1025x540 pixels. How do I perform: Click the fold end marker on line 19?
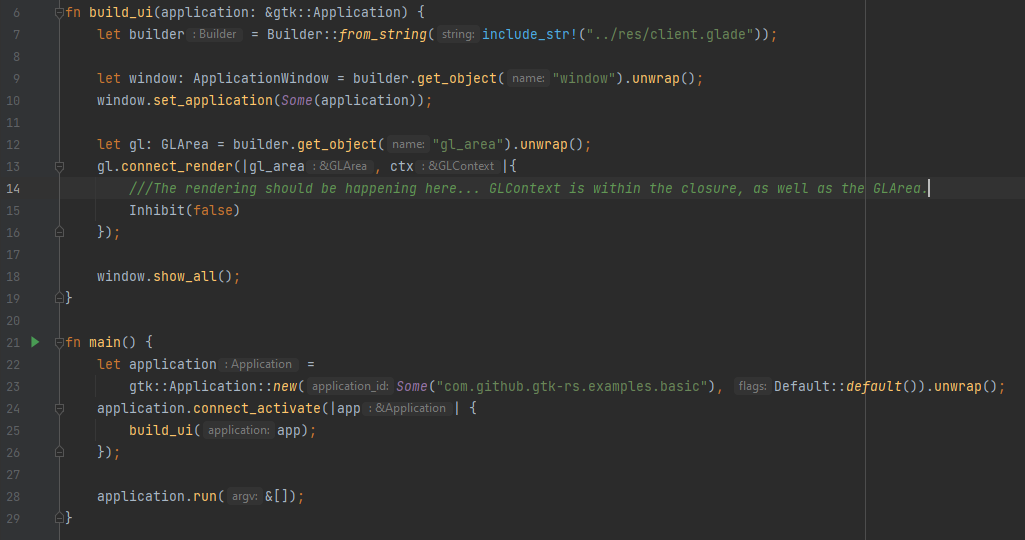pyautogui.click(x=59, y=298)
